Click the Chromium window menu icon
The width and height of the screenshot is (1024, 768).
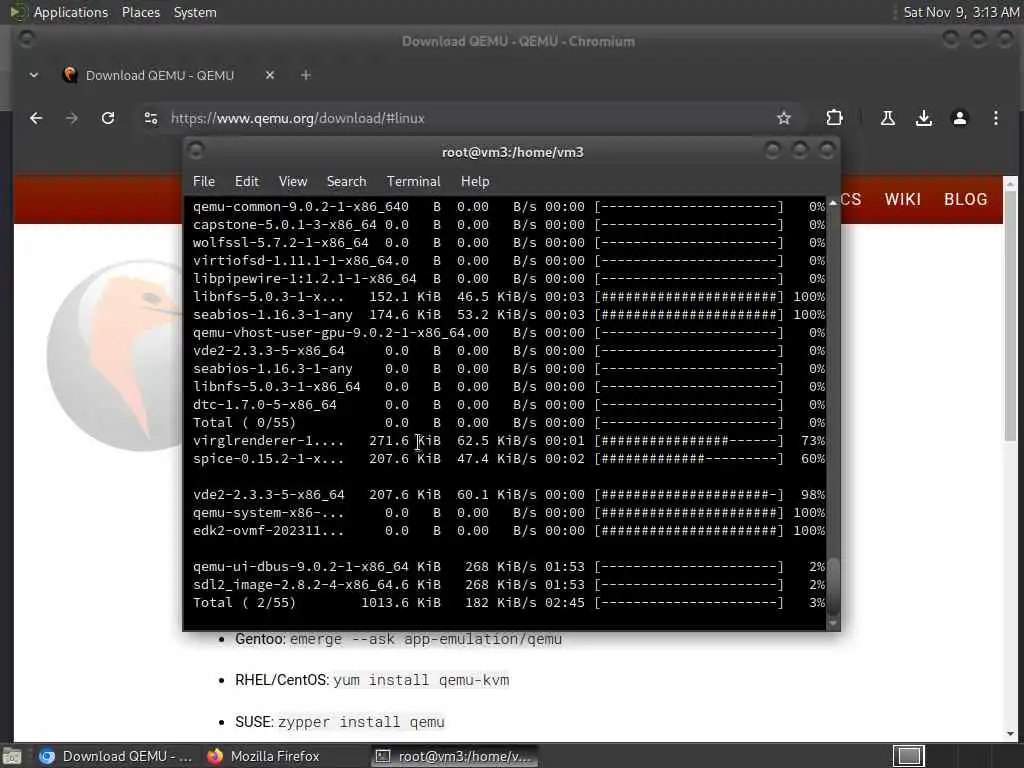pos(26,40)
